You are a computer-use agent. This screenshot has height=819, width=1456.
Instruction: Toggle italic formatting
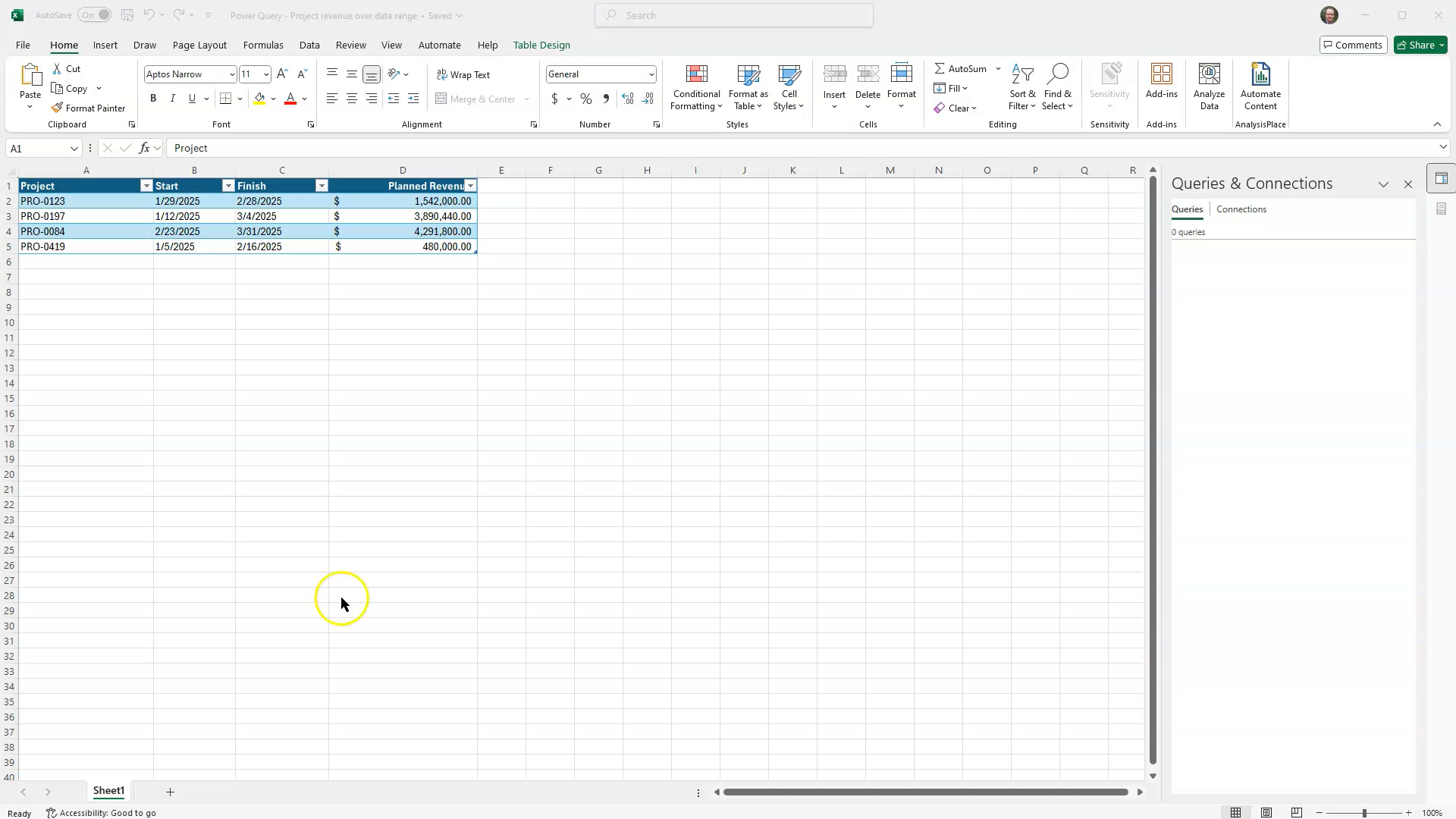coord(172,98)
